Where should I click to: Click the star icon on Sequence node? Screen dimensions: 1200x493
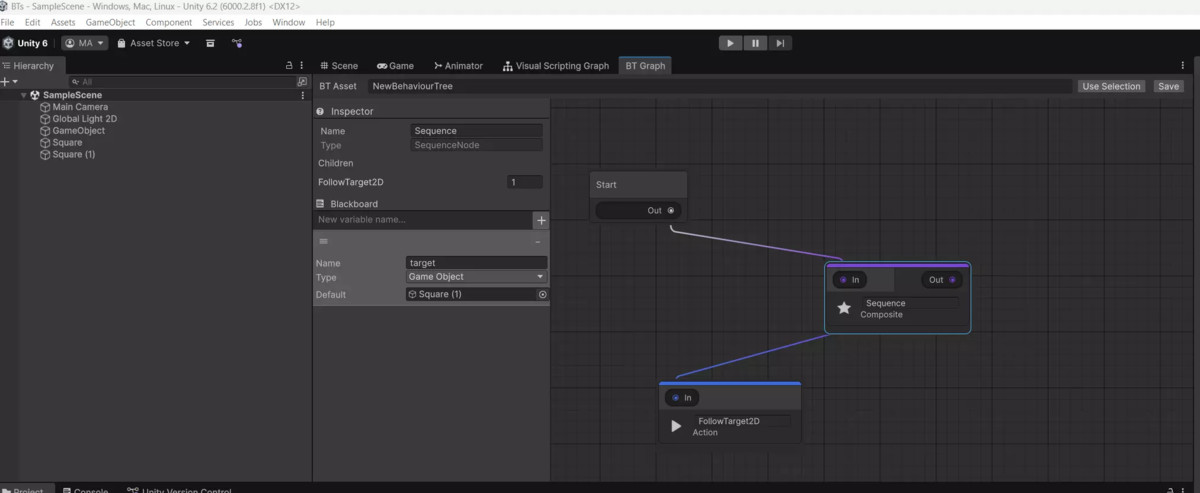pos(844,308)
